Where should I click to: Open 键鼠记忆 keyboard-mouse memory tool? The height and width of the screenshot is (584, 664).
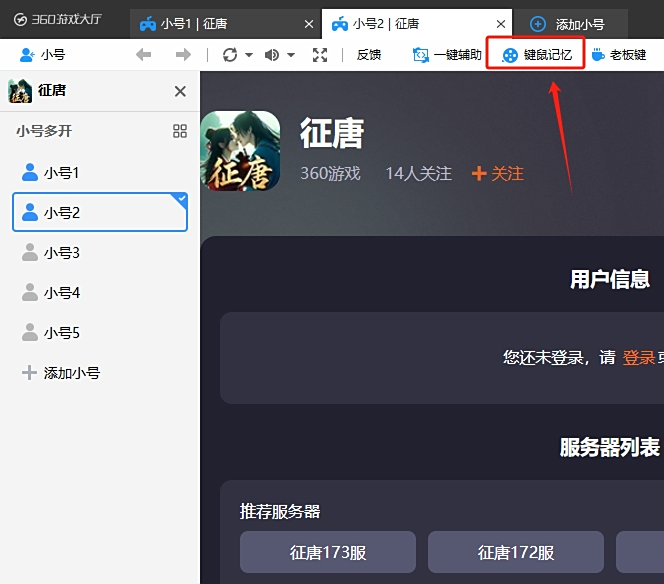[537, 55]
